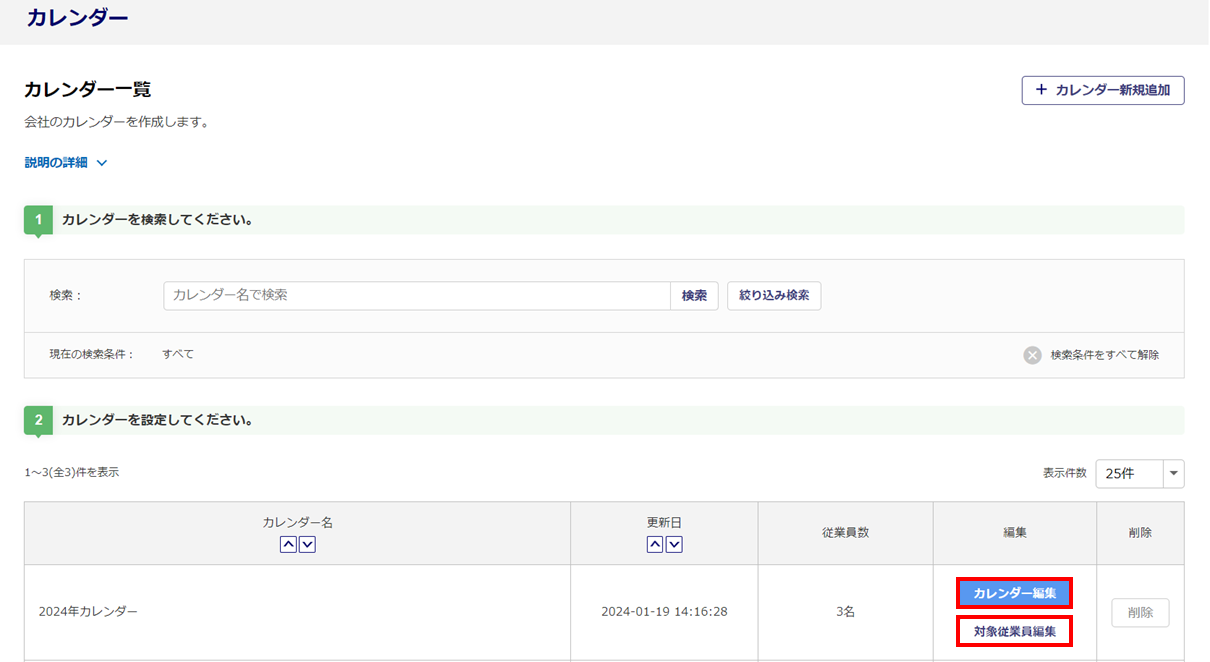Click the 3名 employee count cell
The height and width of the screenshot is (662, 1210).
pos(845,612)
